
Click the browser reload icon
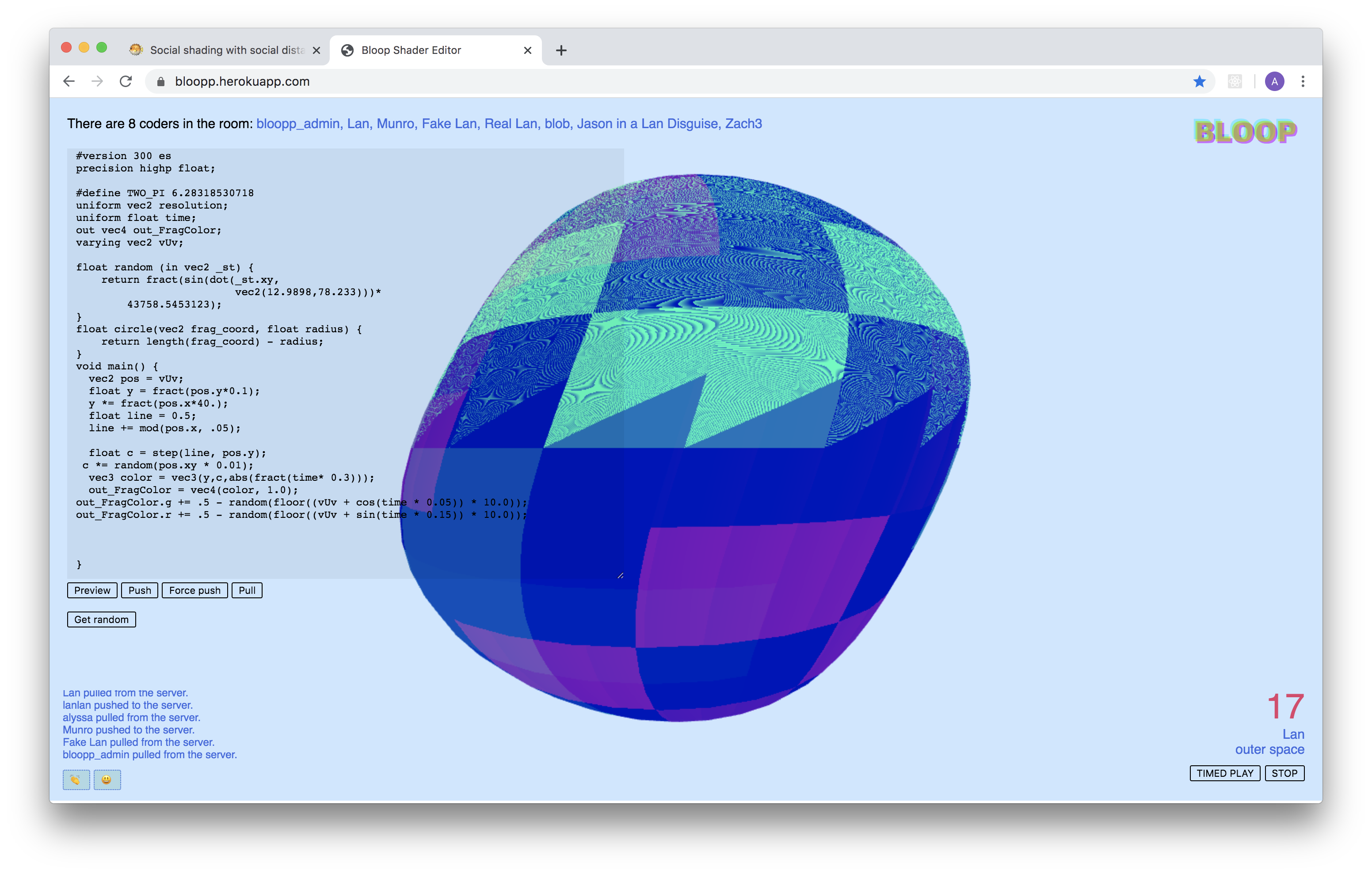126,81
